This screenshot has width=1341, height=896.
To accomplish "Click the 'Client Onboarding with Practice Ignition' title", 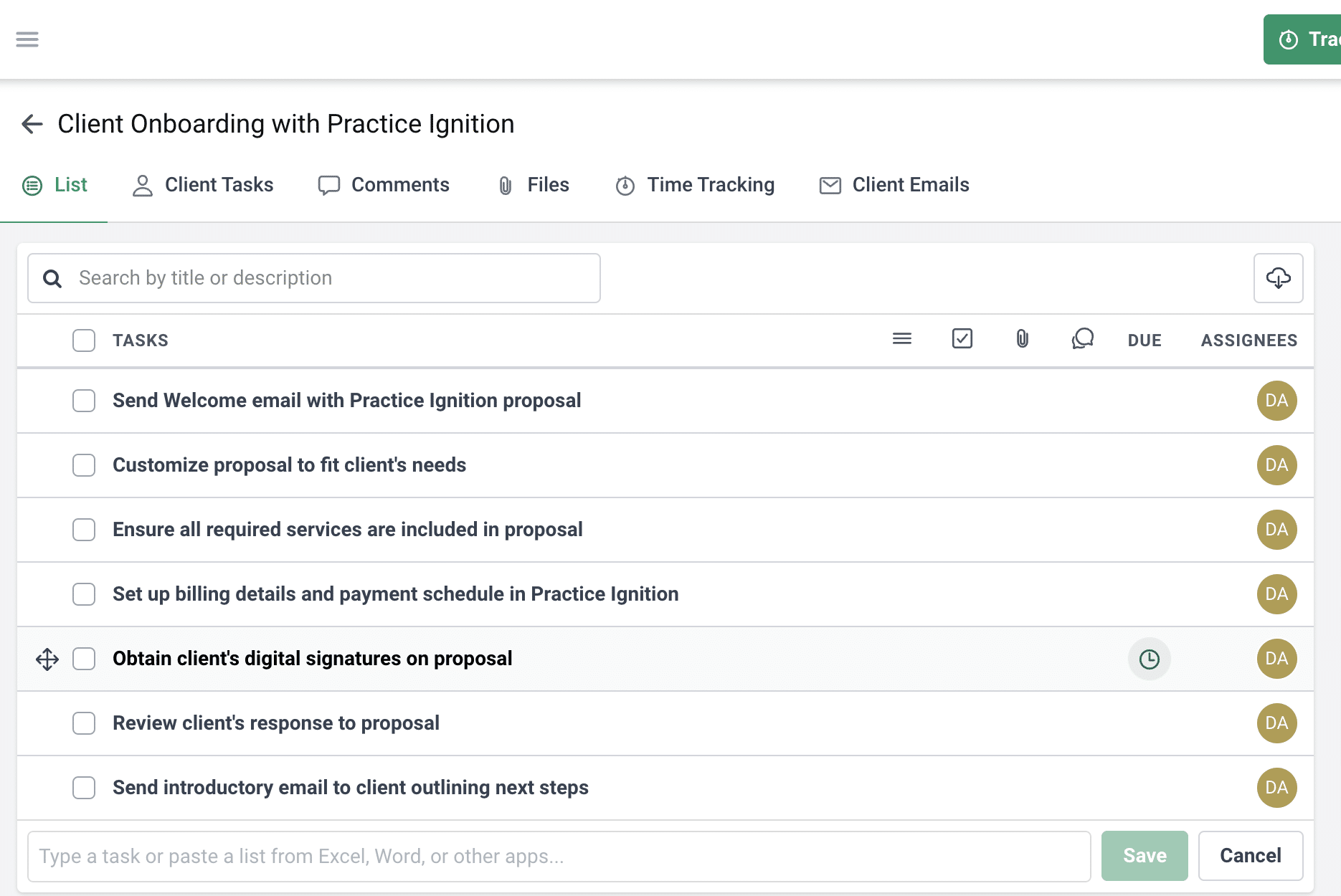I will tap(286, 124).
